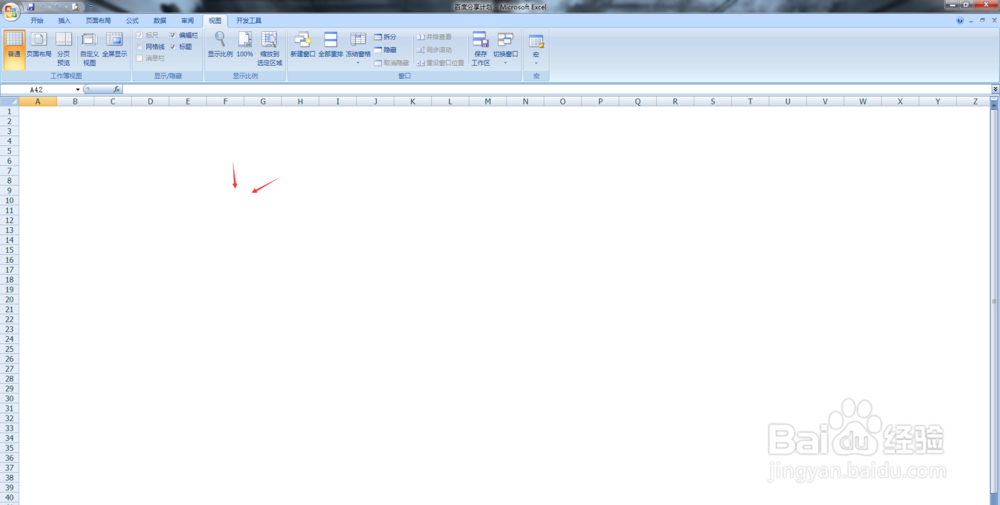The height and width of the screenshot is (505, 1000).
Task: Select row 20 header
Action: (x=10, y=299)
